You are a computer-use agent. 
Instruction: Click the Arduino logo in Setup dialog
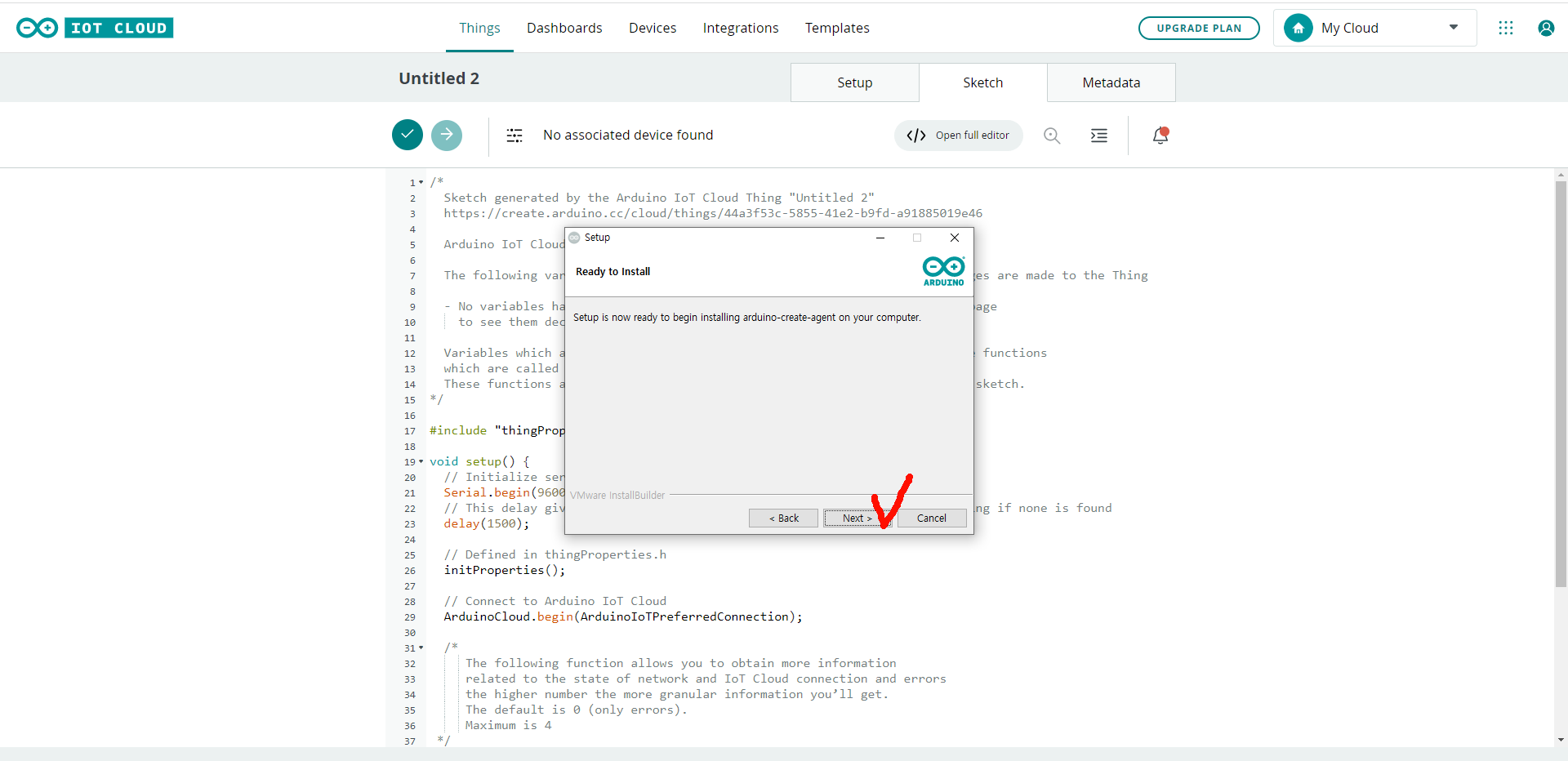pos(943,271)
